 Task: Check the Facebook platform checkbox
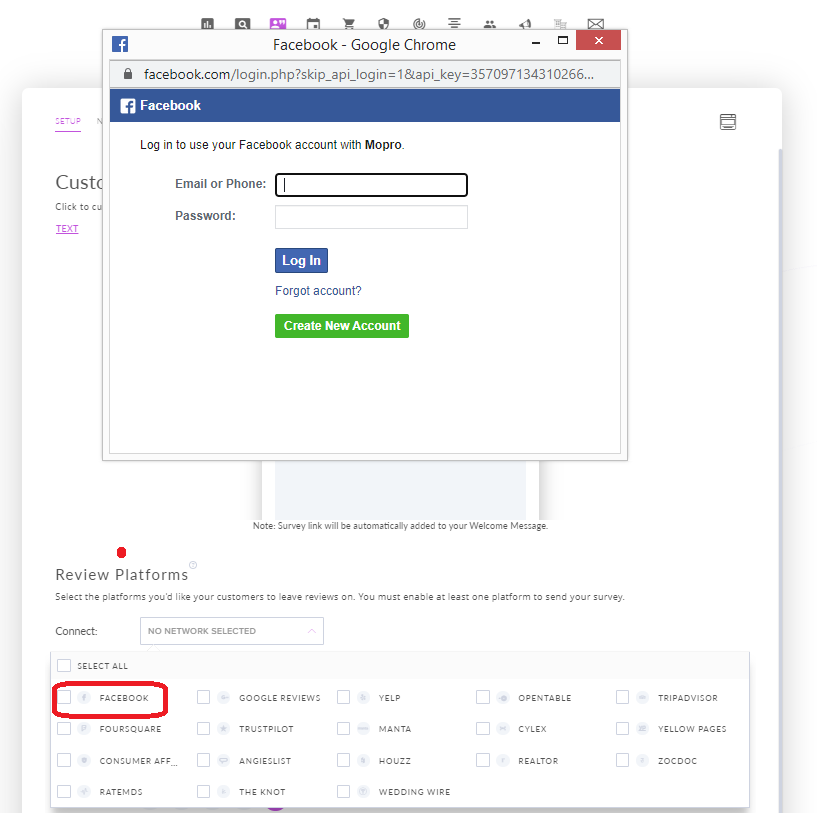click(64, 697)
